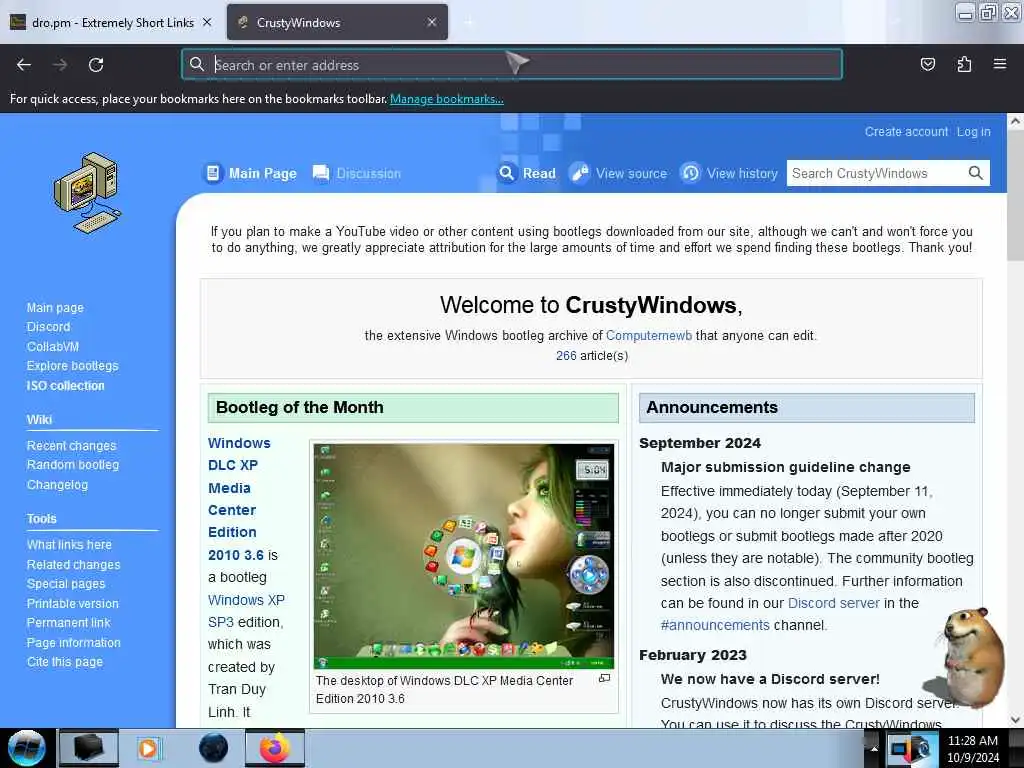Open the Computernewb link
This screenshot has height=768, width=1024.
[x=648, y=335]
